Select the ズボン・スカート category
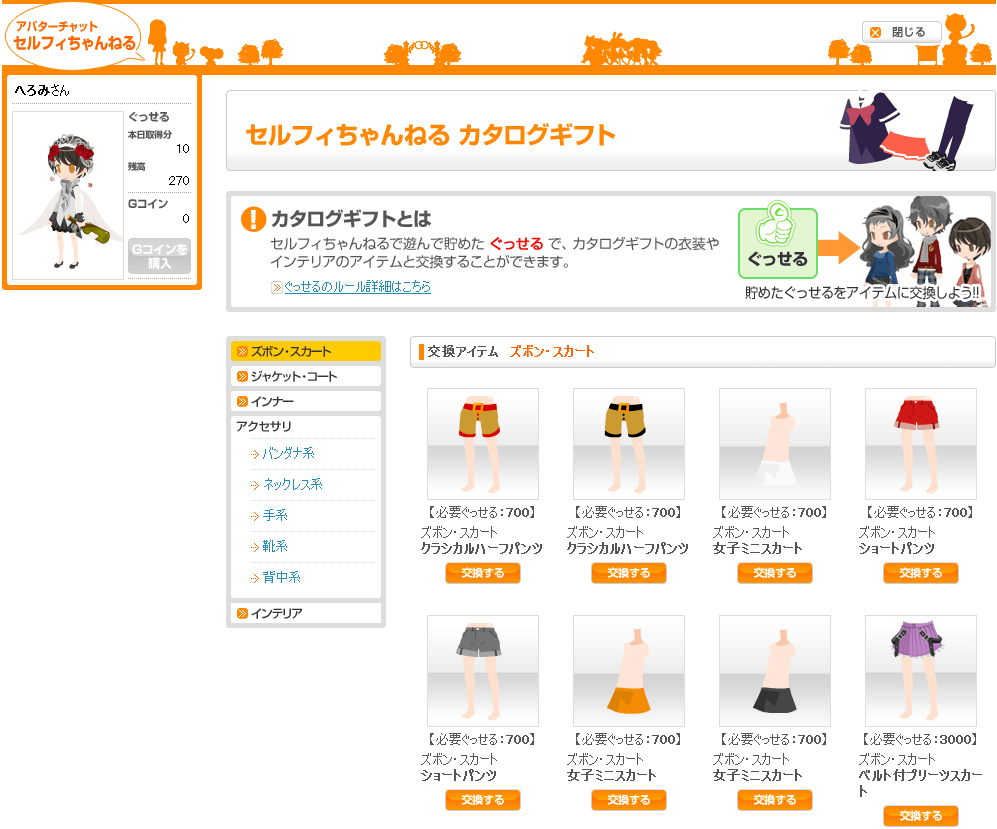The width and height of the screenshot is (997, 829). [x=306, y=351]
